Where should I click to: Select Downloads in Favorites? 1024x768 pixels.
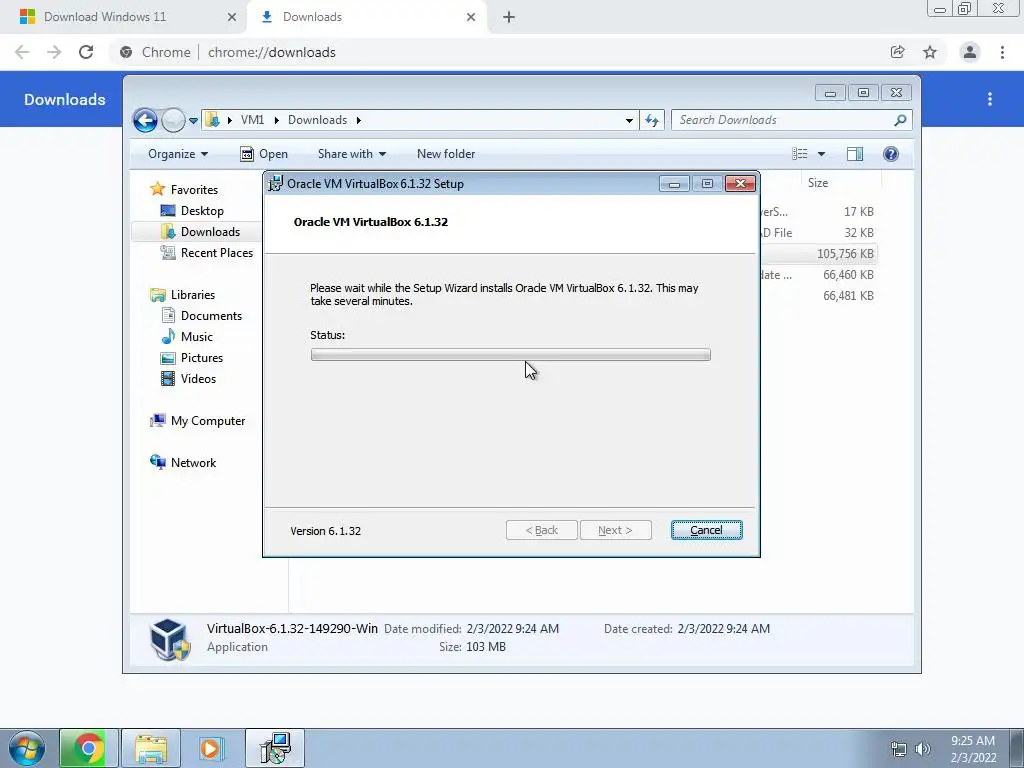pyautogui.click(x=210, y=232)
